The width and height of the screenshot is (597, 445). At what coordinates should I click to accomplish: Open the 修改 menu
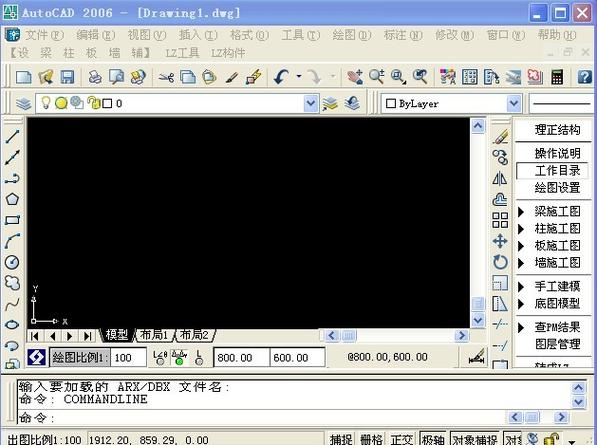[x=454, y=35]
